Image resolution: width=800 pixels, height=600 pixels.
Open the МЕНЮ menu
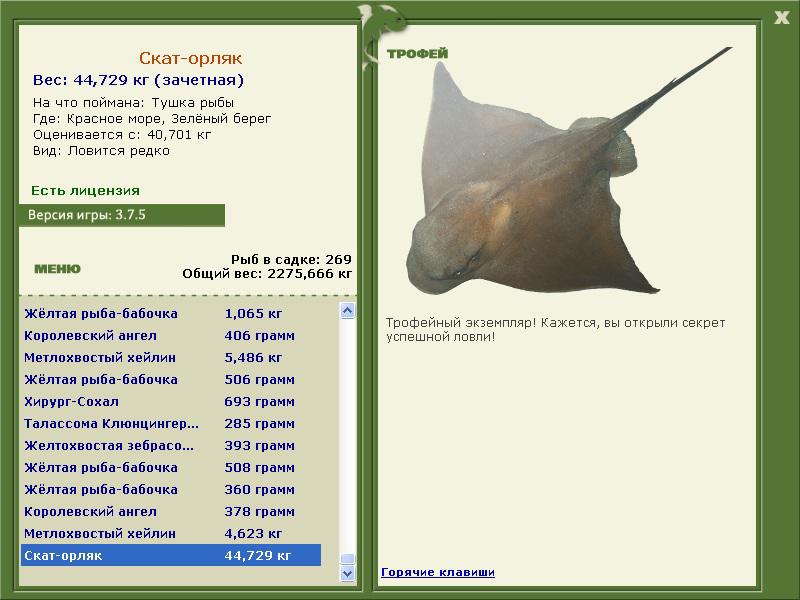57,269
